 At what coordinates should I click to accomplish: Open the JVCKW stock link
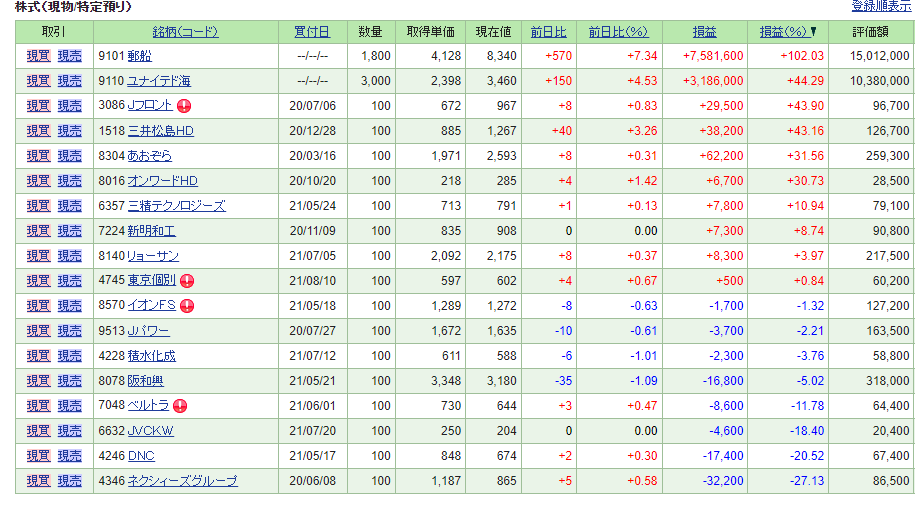coord(151,431)
